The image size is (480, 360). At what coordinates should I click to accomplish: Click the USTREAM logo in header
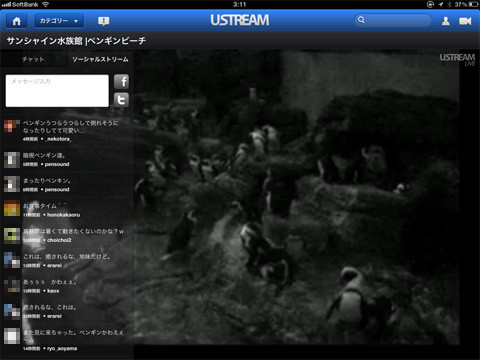tap(240, 20)
